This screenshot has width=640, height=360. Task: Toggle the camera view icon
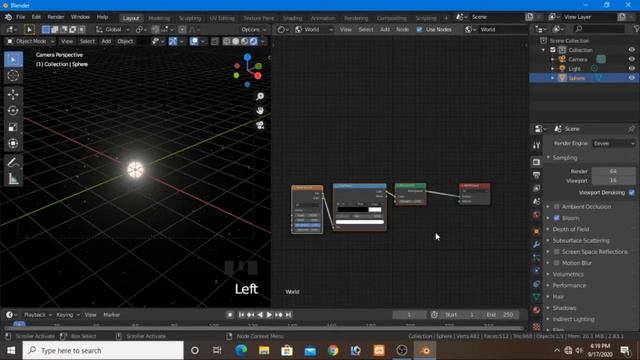[x=260, y=125]
